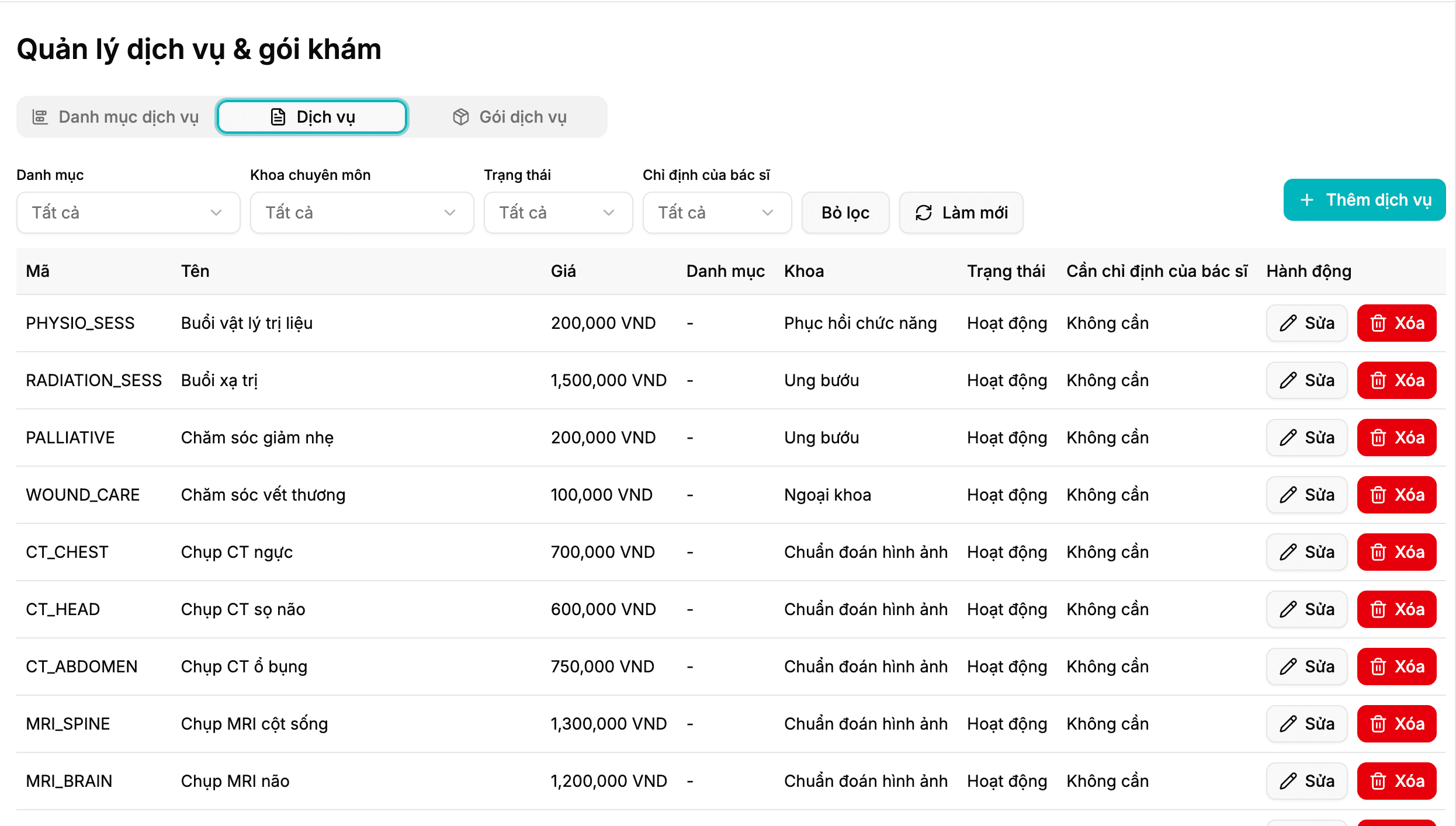
Task: Click trash icon in RADIATION_SESS row
Action: point(1378,380)
